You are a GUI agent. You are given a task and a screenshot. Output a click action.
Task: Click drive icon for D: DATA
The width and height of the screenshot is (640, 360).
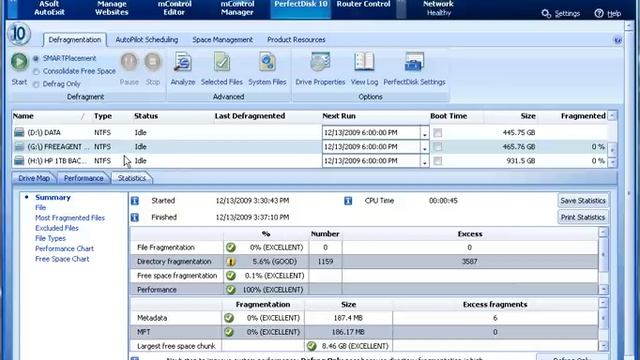click(x=19, y=132)
